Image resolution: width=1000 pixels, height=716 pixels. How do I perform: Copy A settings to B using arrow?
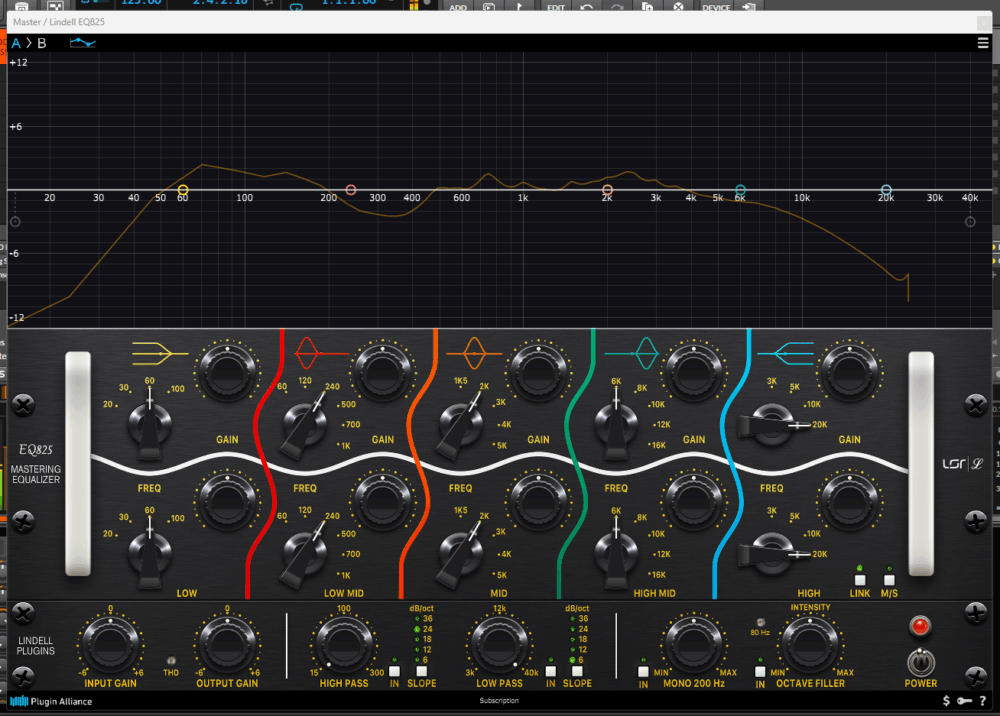pos(29,43)
